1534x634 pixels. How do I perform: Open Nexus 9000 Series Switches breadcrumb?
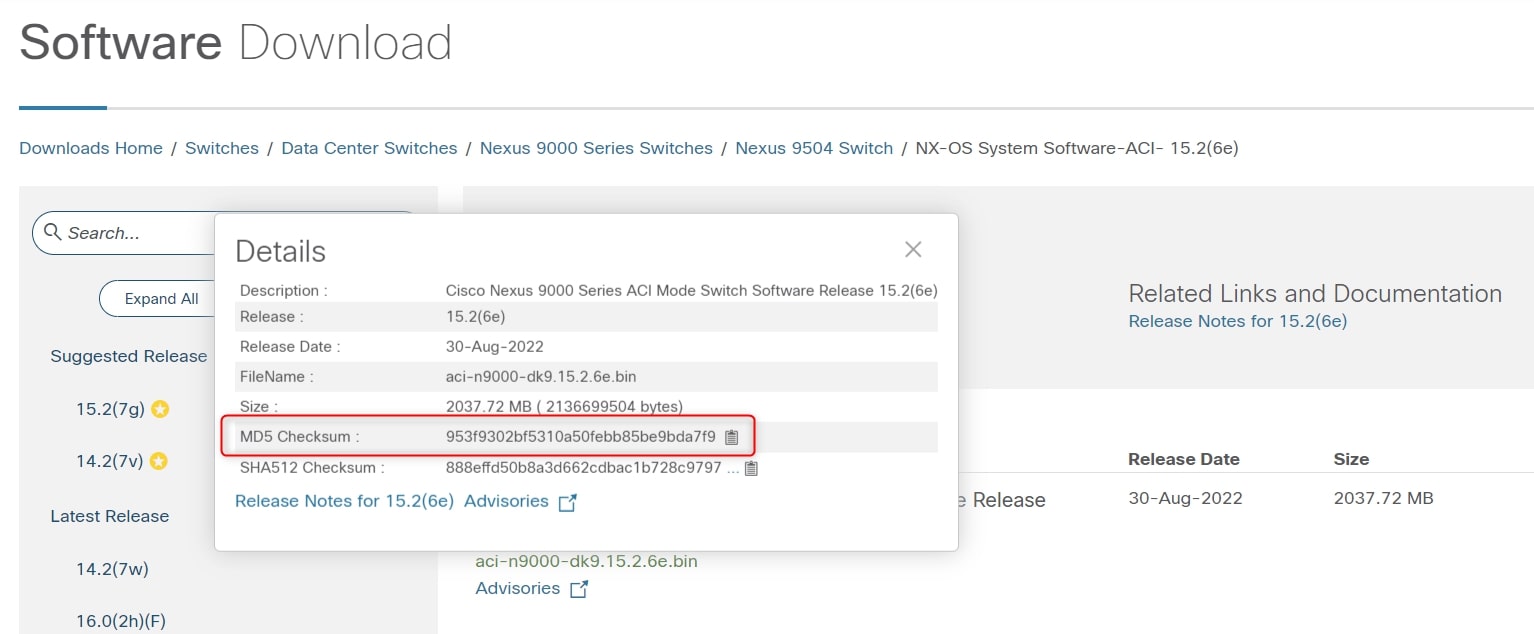596,148
